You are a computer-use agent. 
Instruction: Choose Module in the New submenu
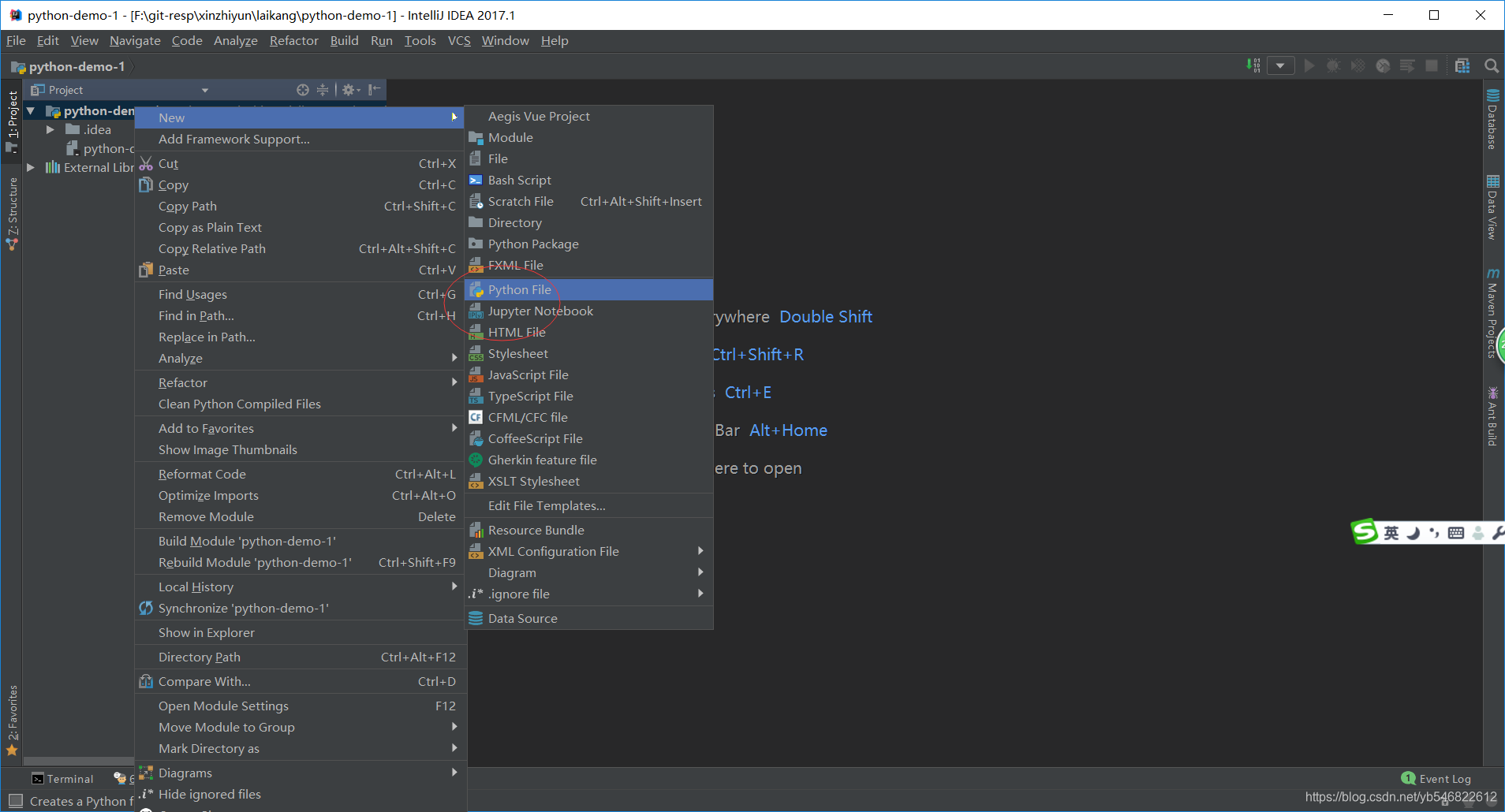[589, 138]
